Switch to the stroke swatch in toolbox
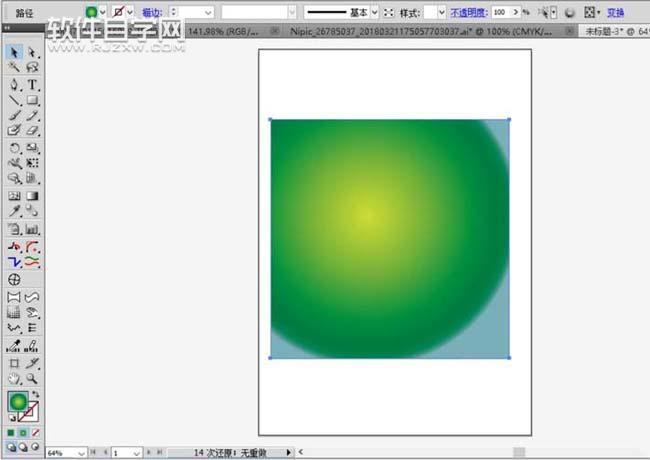Viewport: 650px width, 460px height. pyautogui.click(x=31, y=410)
